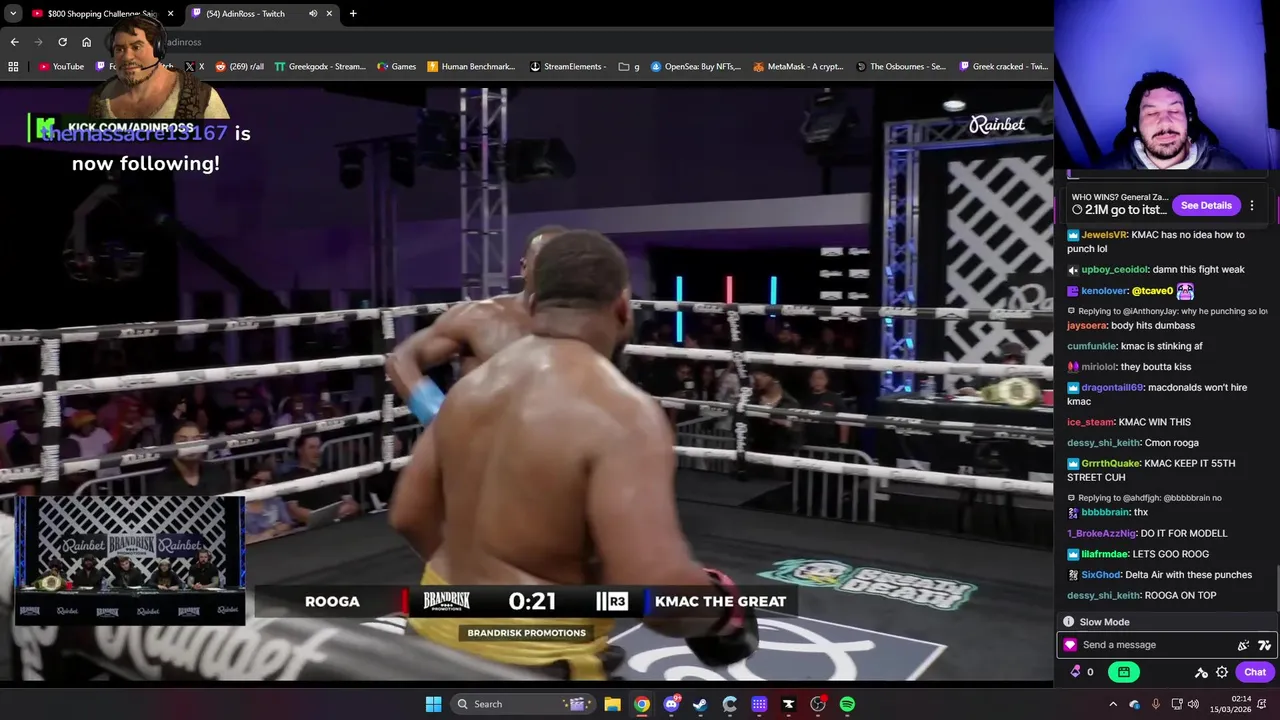Mute audio on the AdinRoss Twitch tab
This screenshot has height=720, width=1280.
click(x=313, y=13)
